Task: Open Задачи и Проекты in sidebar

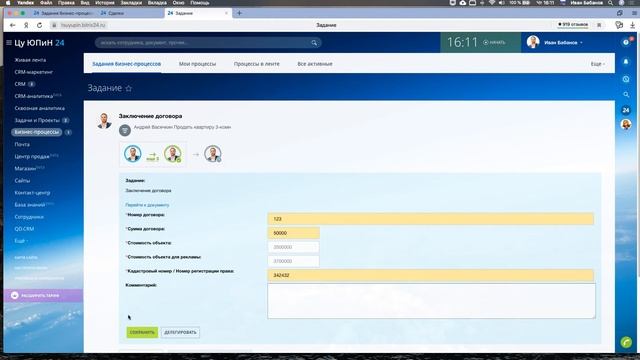Action: (37, 120)
